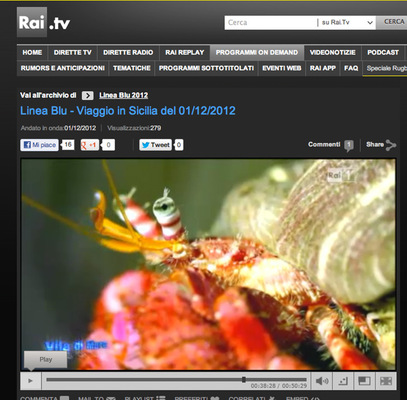Select the Rai Replay menu item

(185, 53)
